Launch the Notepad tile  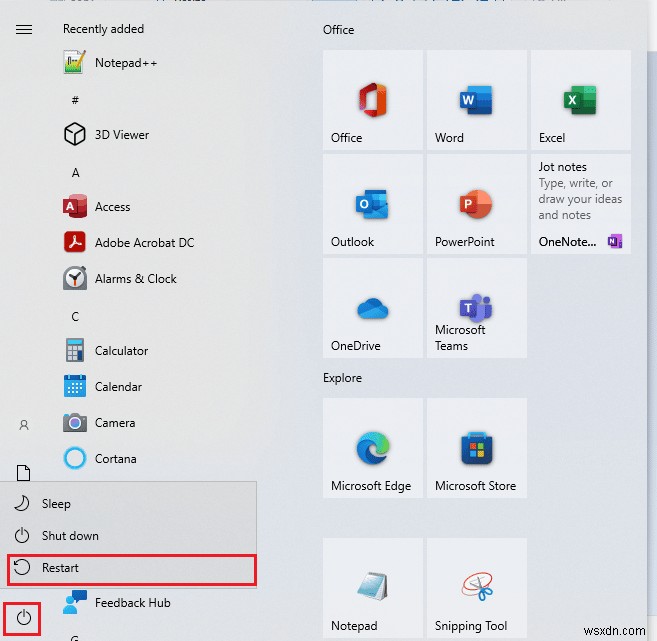click(372, 588)
